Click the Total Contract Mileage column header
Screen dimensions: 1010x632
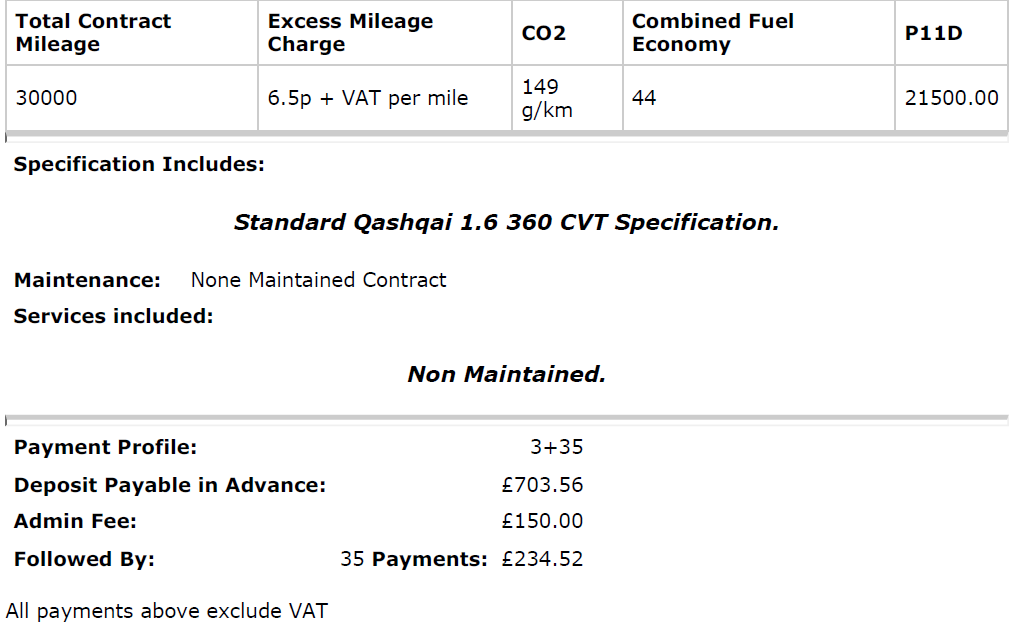93,33
